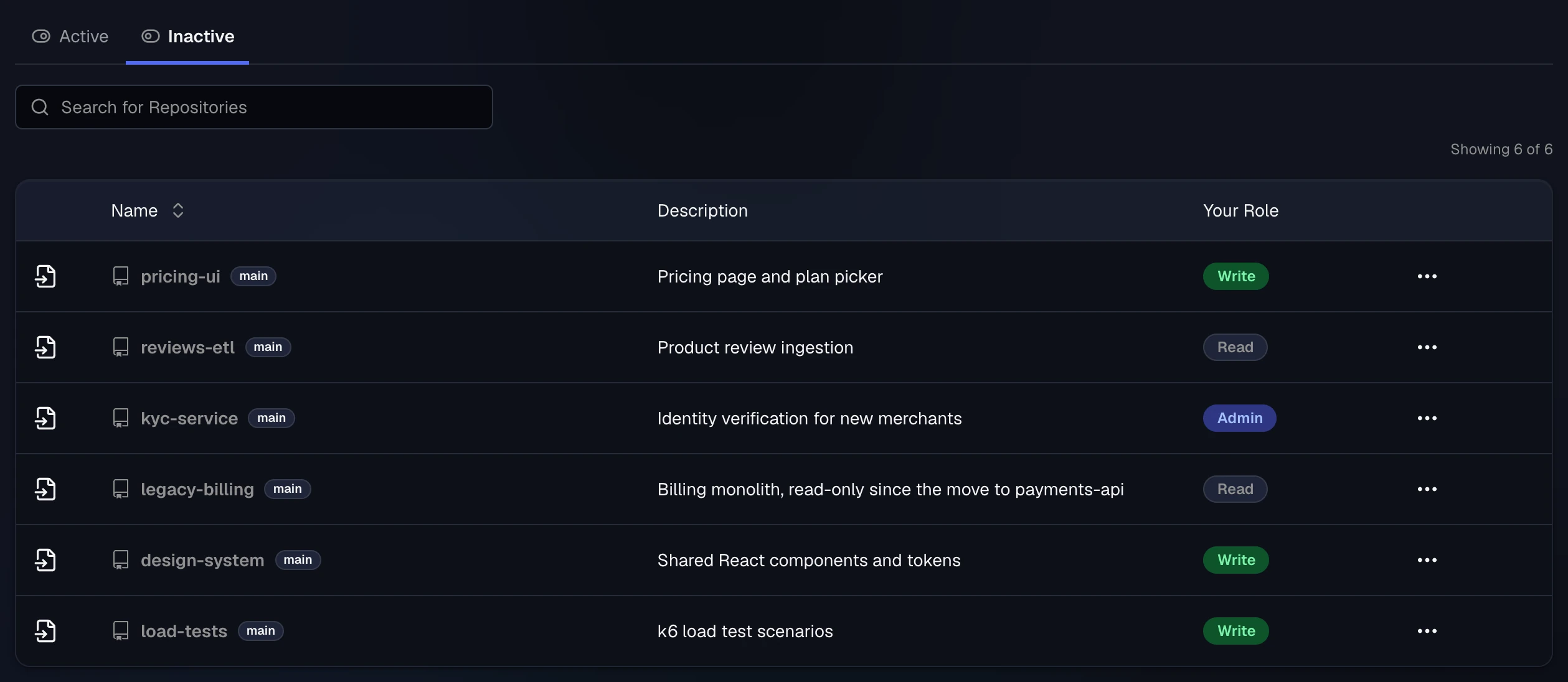Open the kyc-service repository
1568x682 pixels.
[x=189, y=418]
